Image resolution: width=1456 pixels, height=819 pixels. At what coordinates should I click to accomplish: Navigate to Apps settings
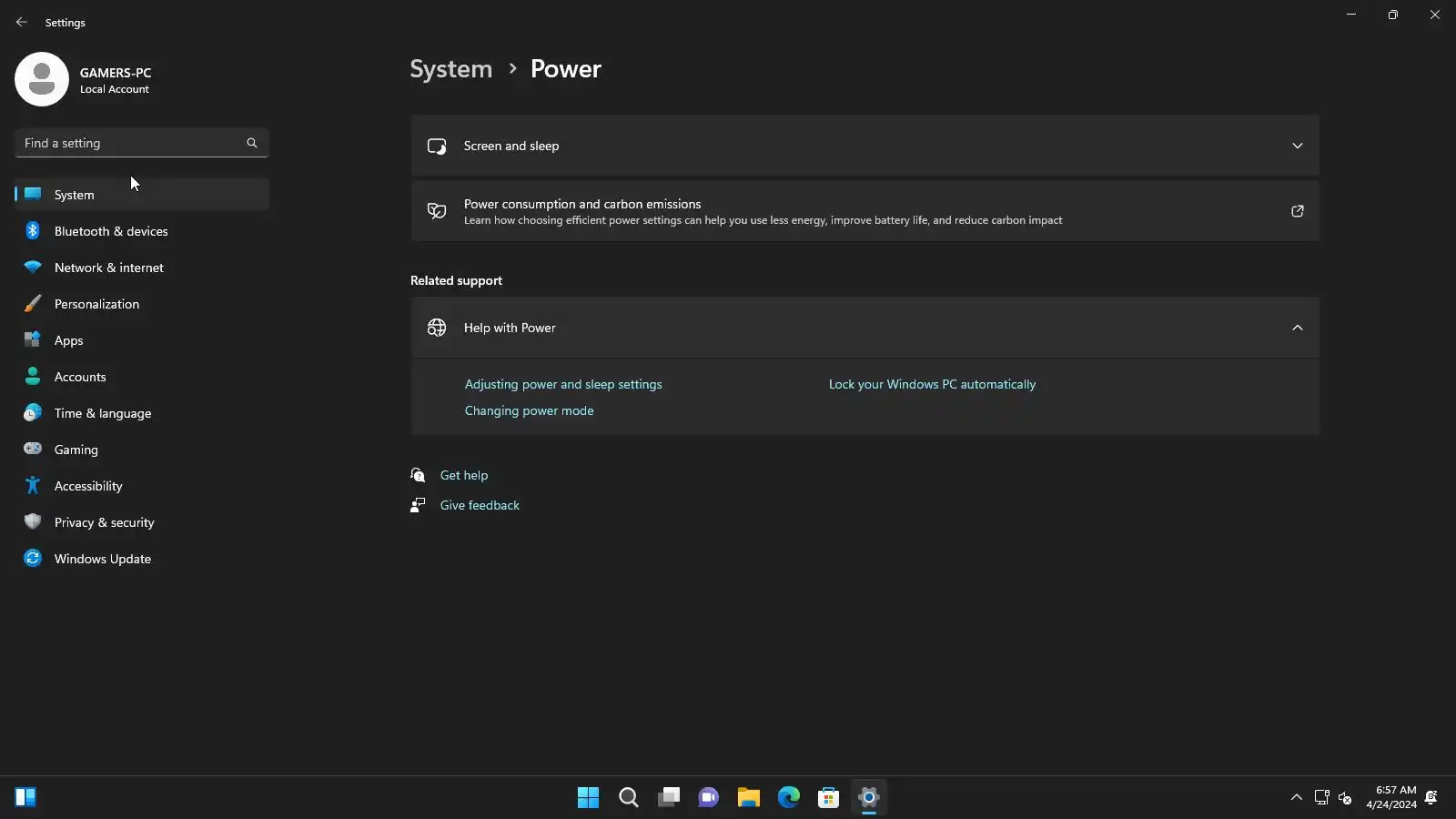click(x=142, y=340)
